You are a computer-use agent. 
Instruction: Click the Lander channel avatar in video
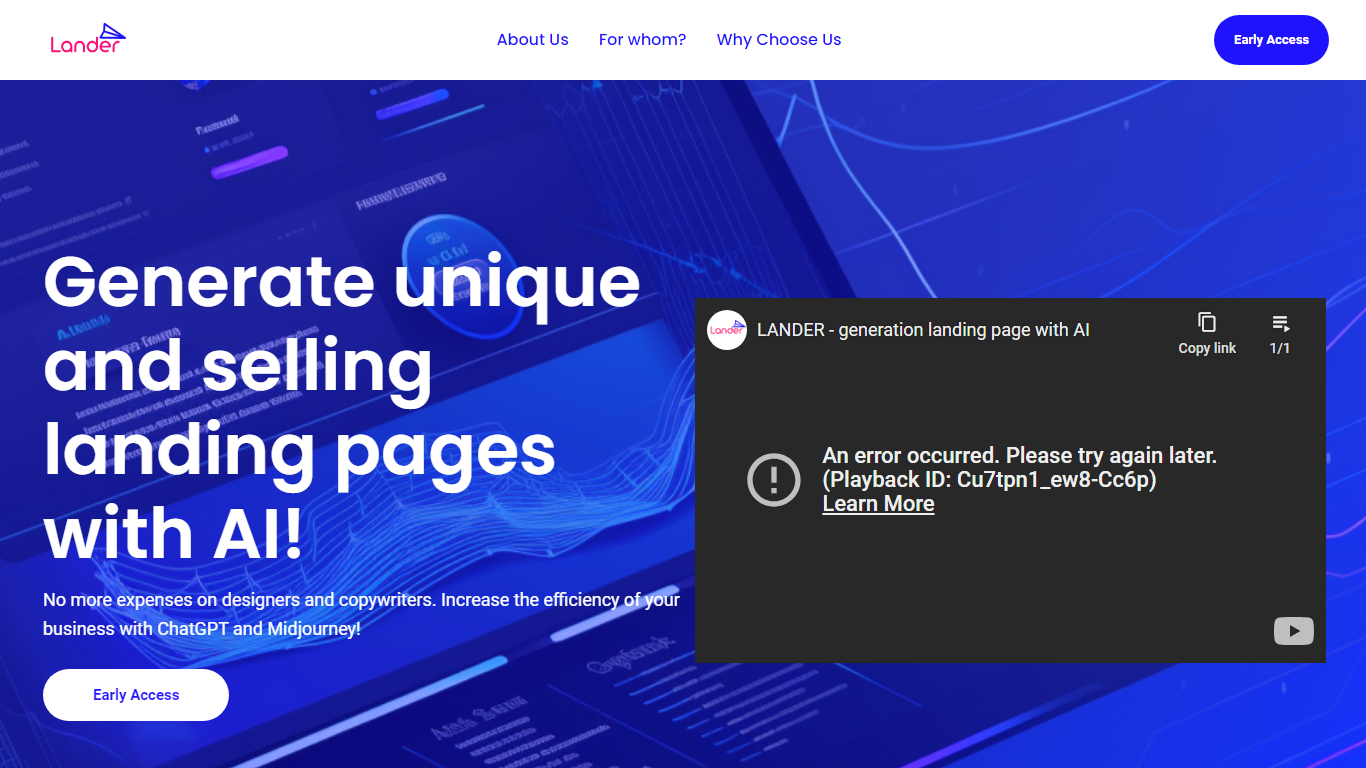click(x=727, y=330)
